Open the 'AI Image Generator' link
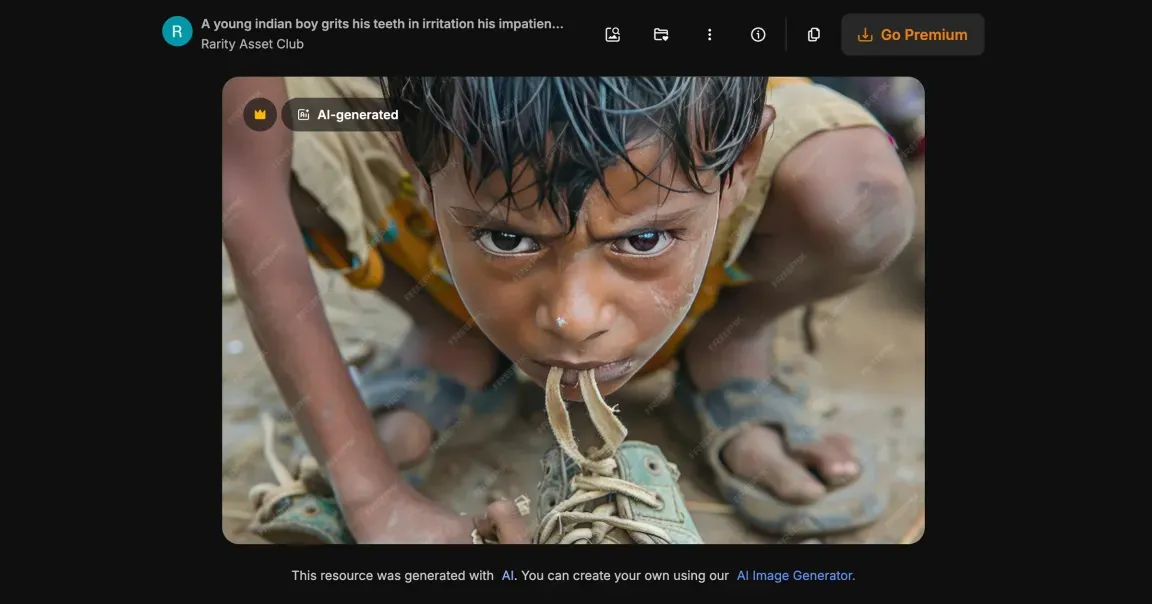1152x604 pixels. [x=795, y=576]
